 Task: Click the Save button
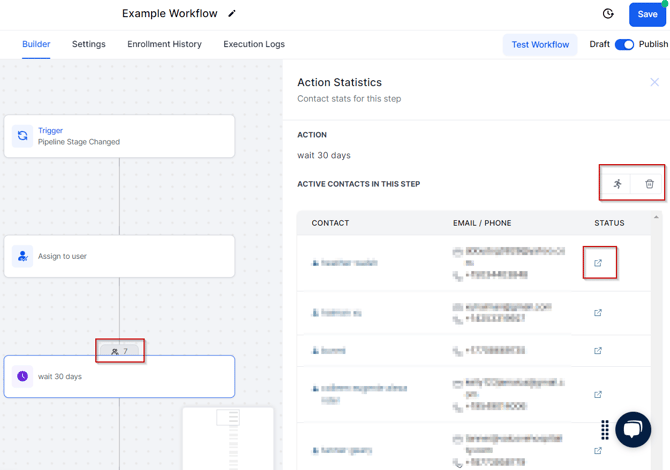647,14
